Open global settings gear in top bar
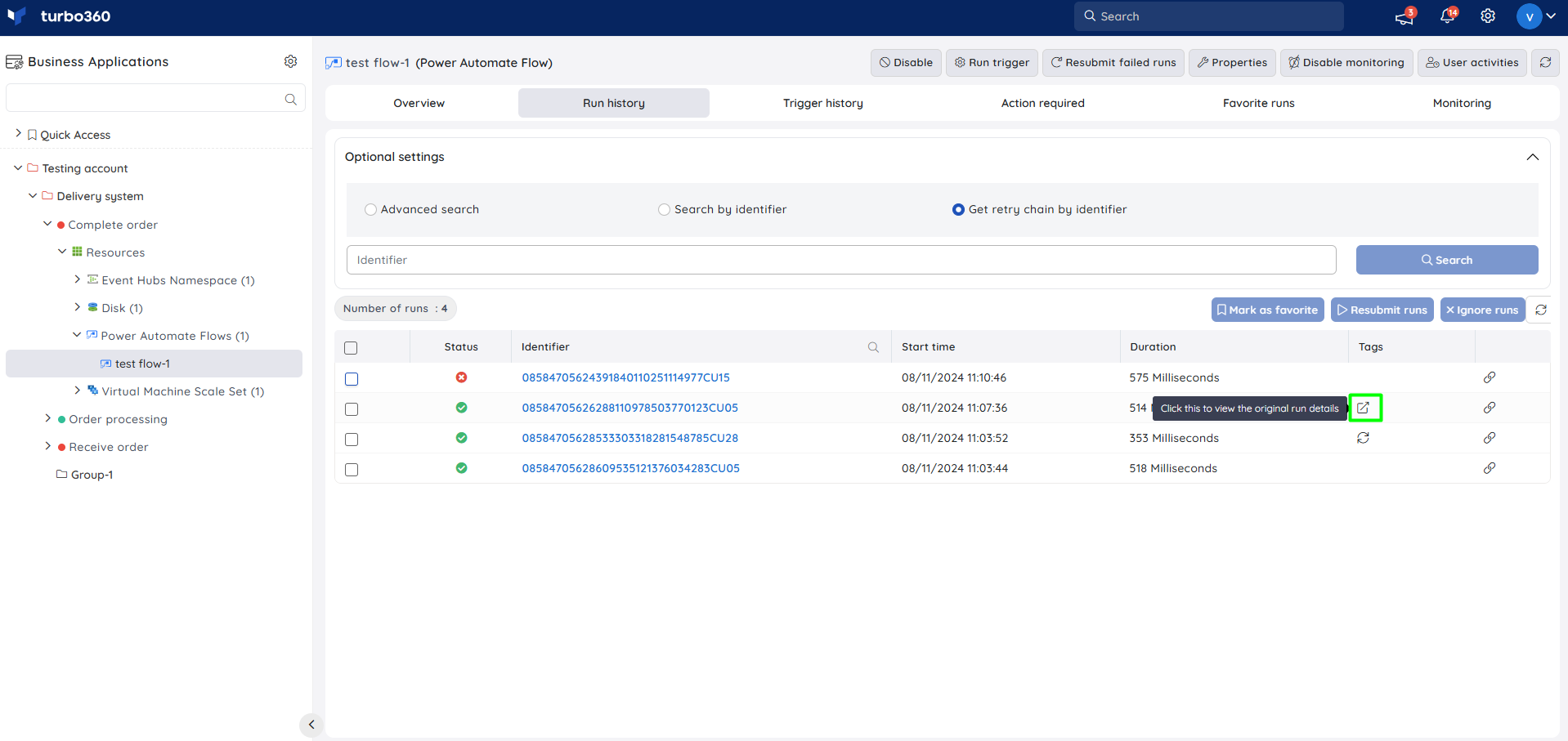This screenshot has width=1568, height=741. click(x=1488, y=16)
